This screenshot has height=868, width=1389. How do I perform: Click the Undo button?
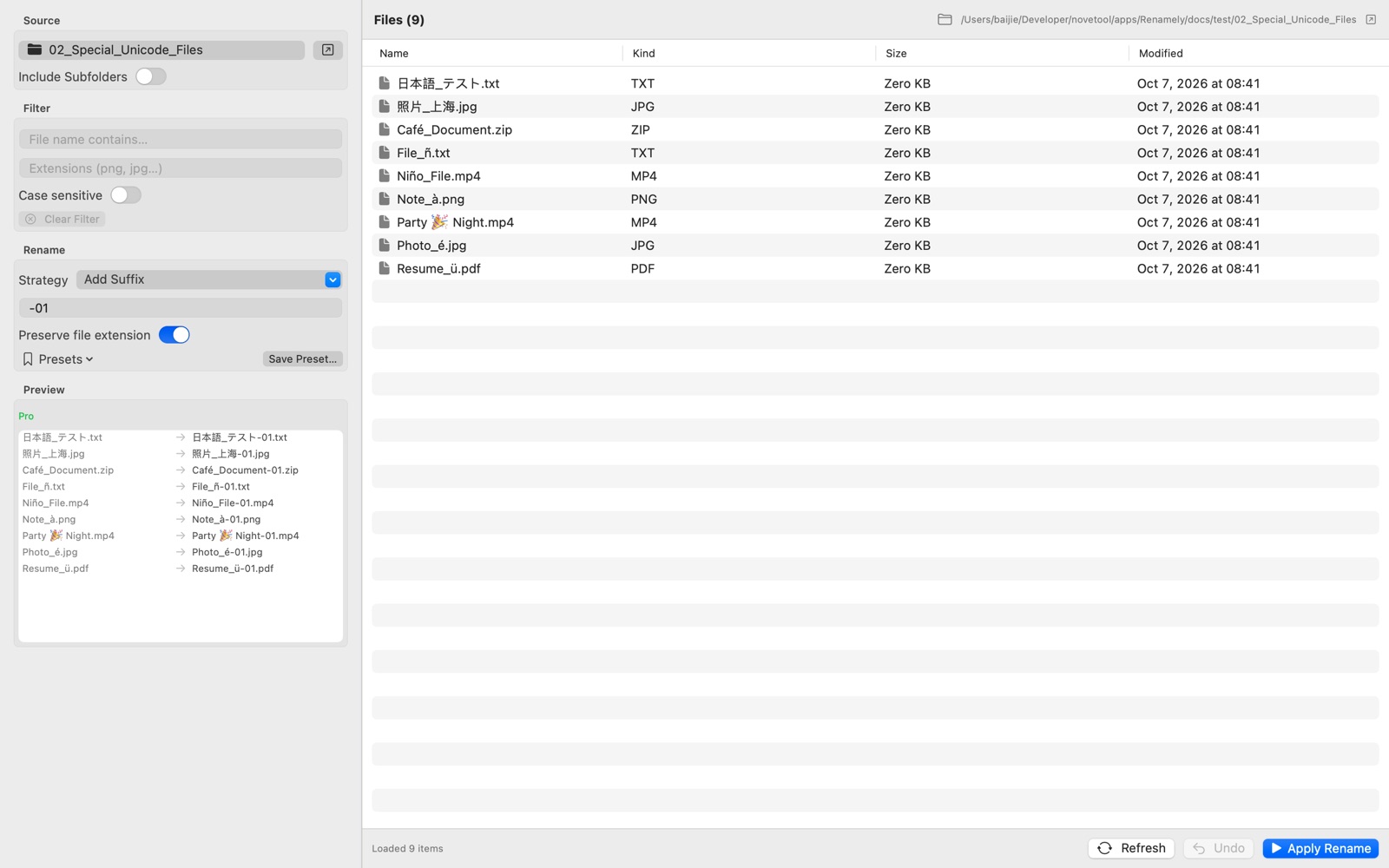[1219, 848]
